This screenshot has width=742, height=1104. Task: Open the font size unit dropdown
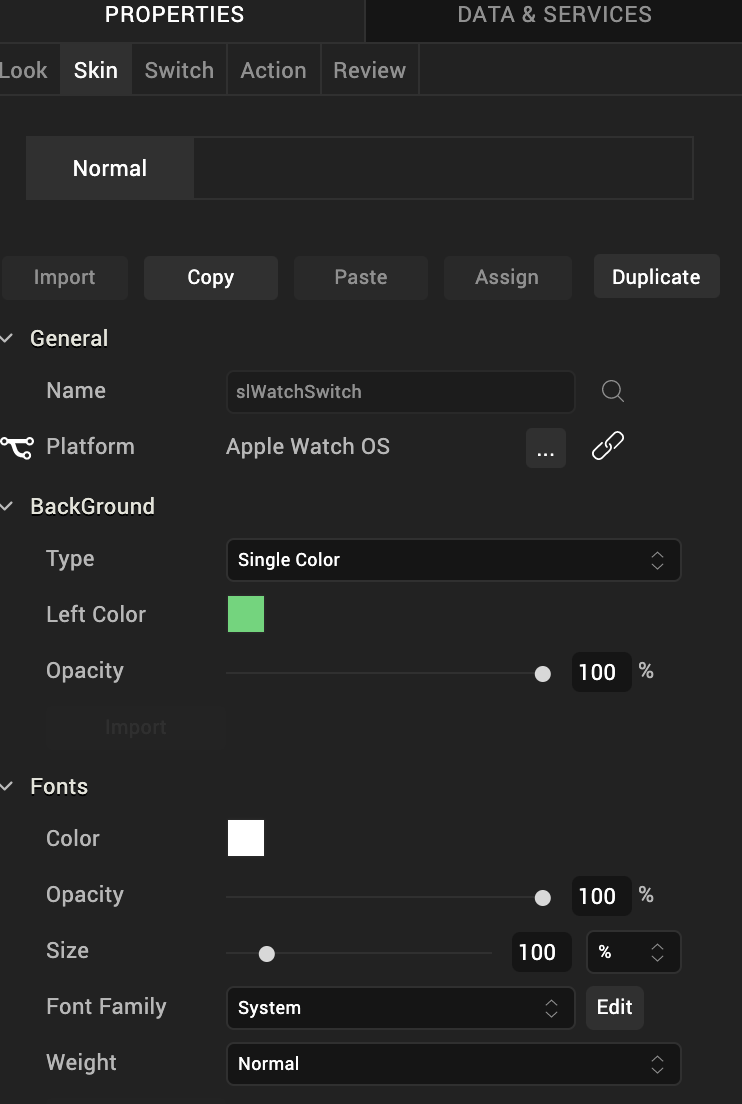tap(633, 952)
